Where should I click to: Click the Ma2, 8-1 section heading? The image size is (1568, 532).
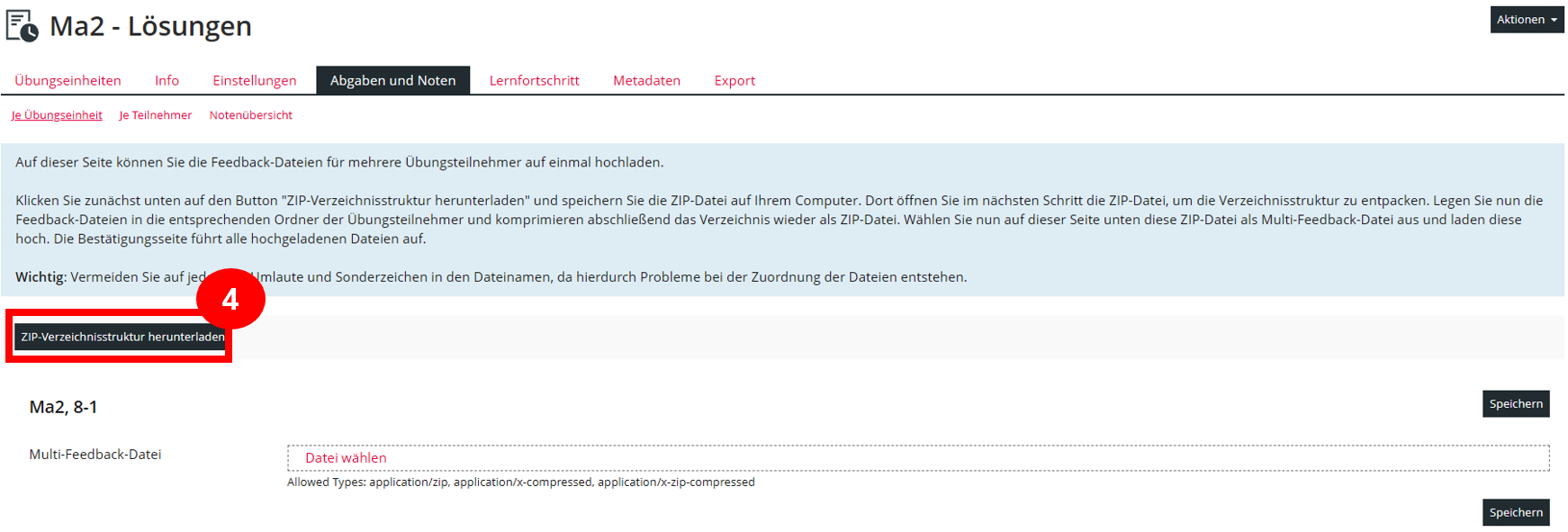coord(63,407)
